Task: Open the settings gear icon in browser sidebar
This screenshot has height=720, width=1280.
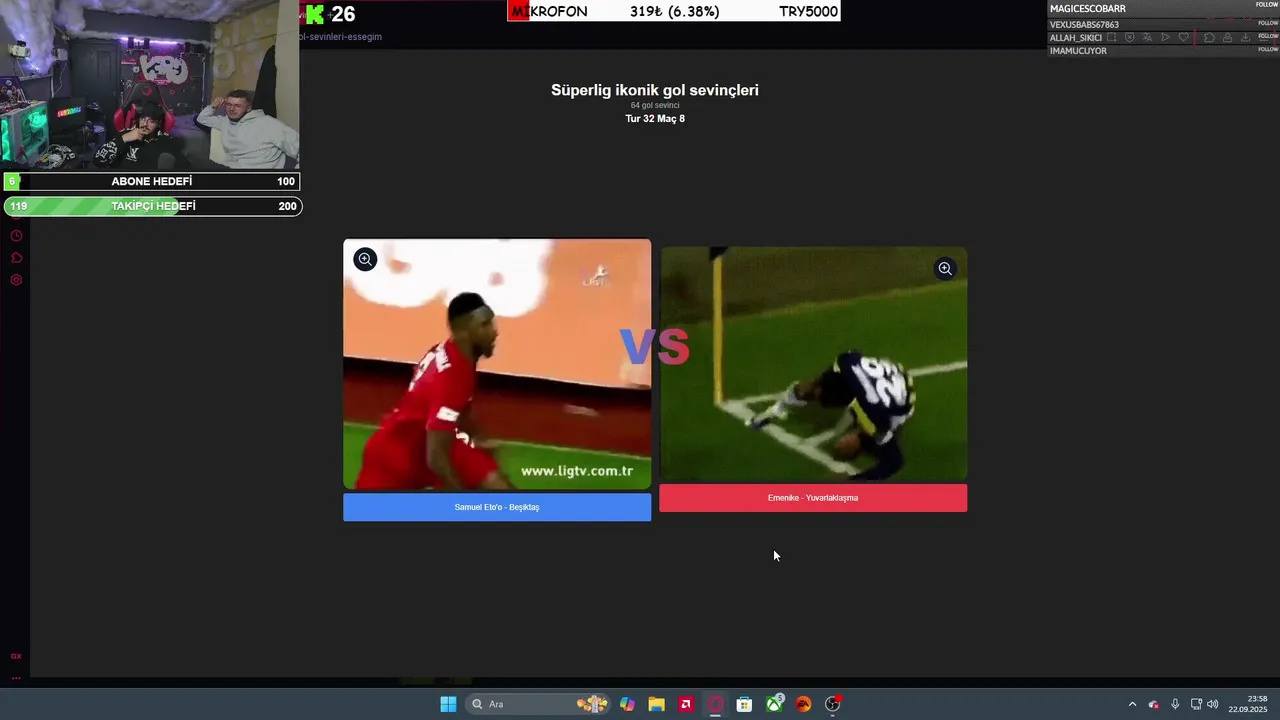Action: pos(16,280)
